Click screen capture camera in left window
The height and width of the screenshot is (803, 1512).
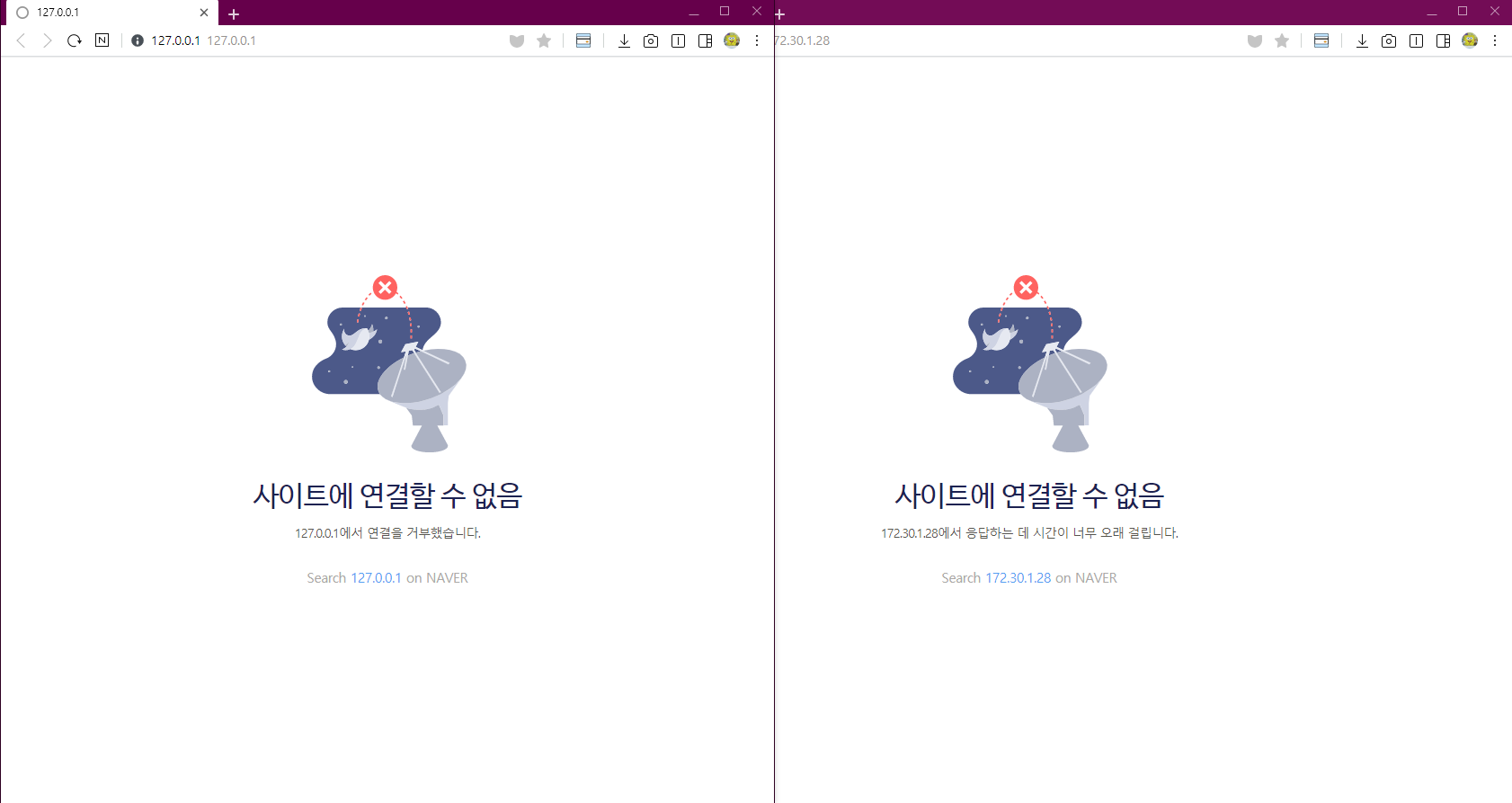tap(651, 40)
